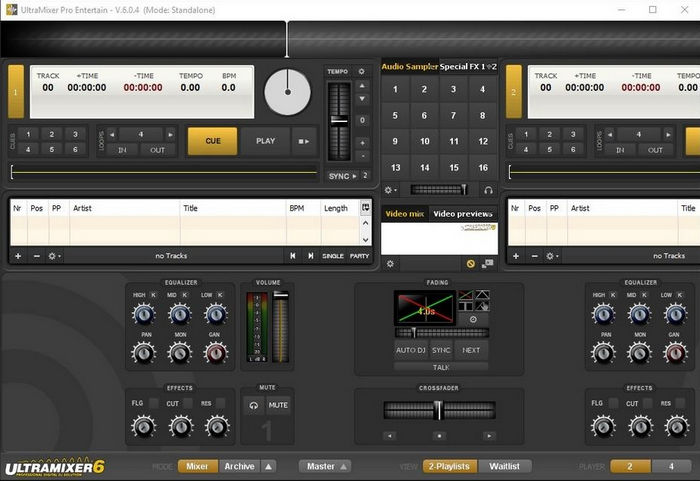The image size is (700, 481).
Task: Select the triangle fading curve icon
Action: coord(482,295)
